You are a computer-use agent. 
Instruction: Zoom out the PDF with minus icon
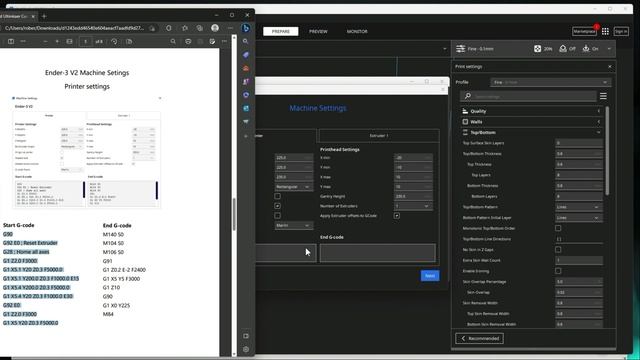point(45,41)
